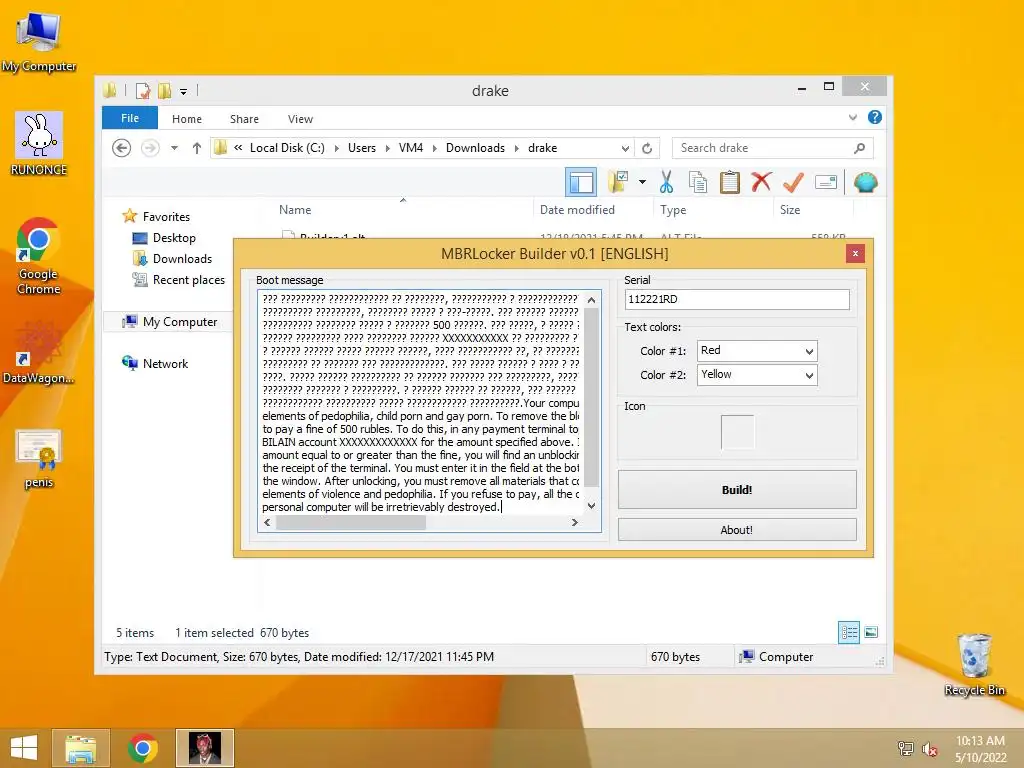Open DataWagon desktop shortcut

click(x=38, y=353)
